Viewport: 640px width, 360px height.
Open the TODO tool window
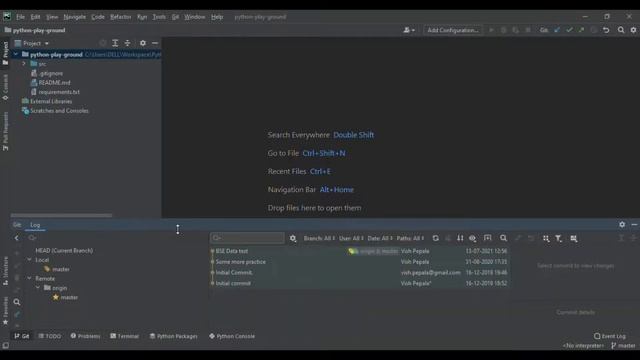(50, 336)
